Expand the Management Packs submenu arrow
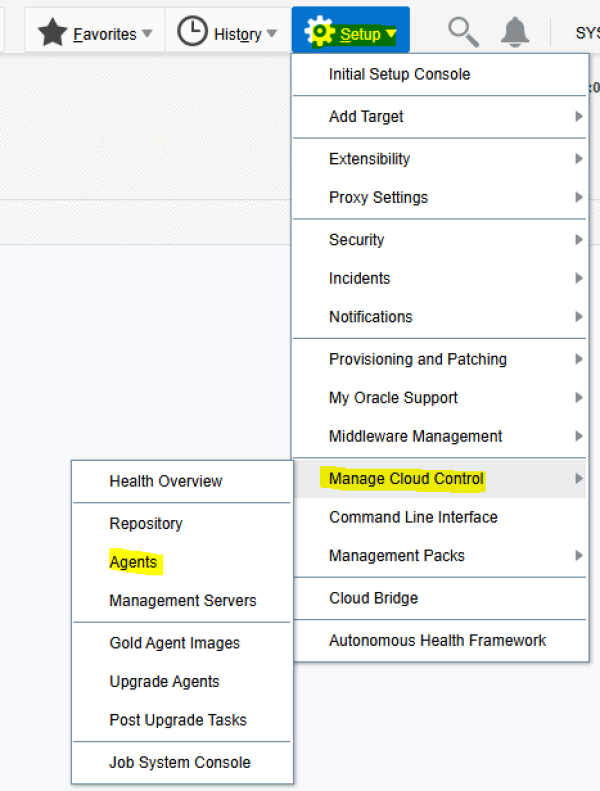The height and width of the screenshot is (791, 600). 578,556
